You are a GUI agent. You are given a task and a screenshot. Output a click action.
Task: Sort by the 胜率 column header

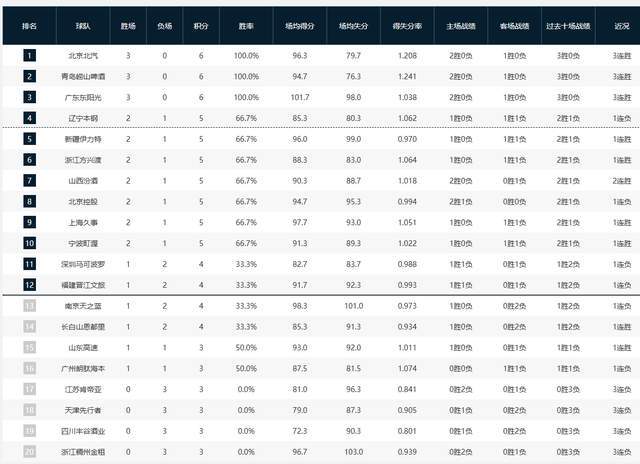pyautogui.click(x=246, y=25)
